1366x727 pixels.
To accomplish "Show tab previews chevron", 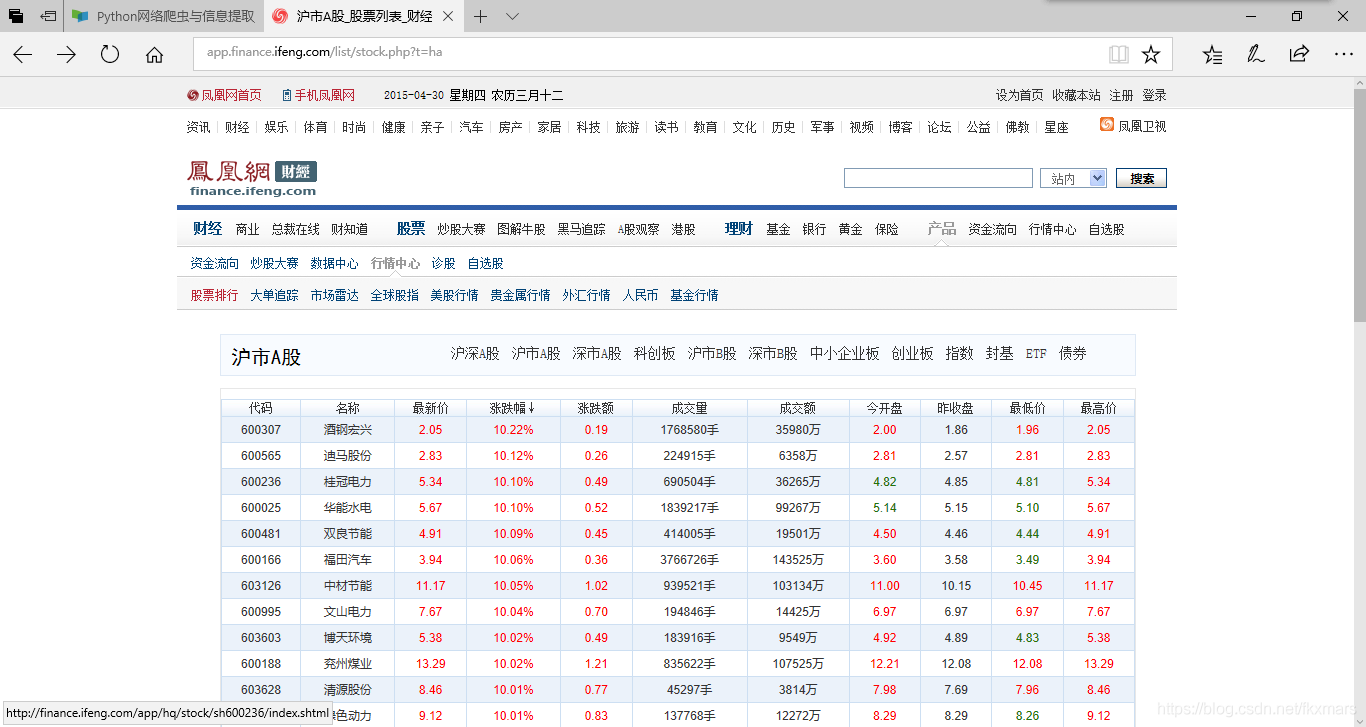I will coord(513,16).
